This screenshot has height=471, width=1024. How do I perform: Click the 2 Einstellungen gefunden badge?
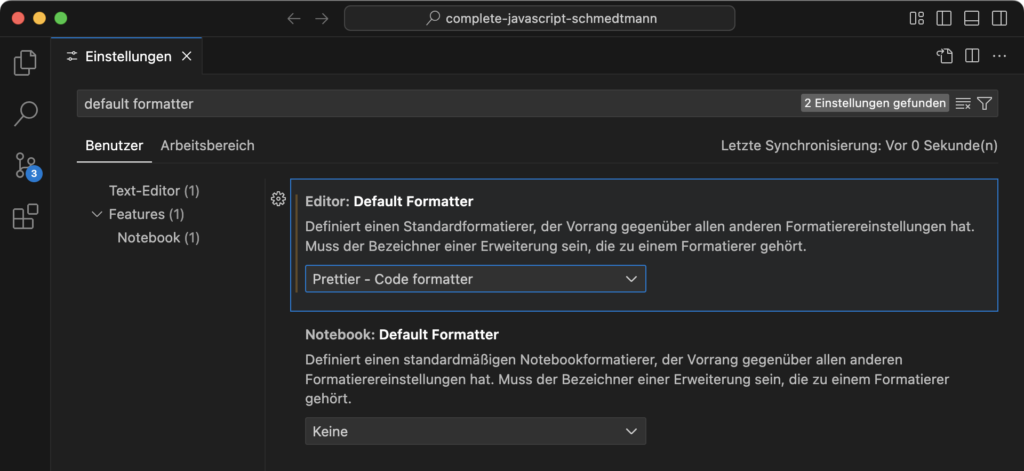coord(875,103)
